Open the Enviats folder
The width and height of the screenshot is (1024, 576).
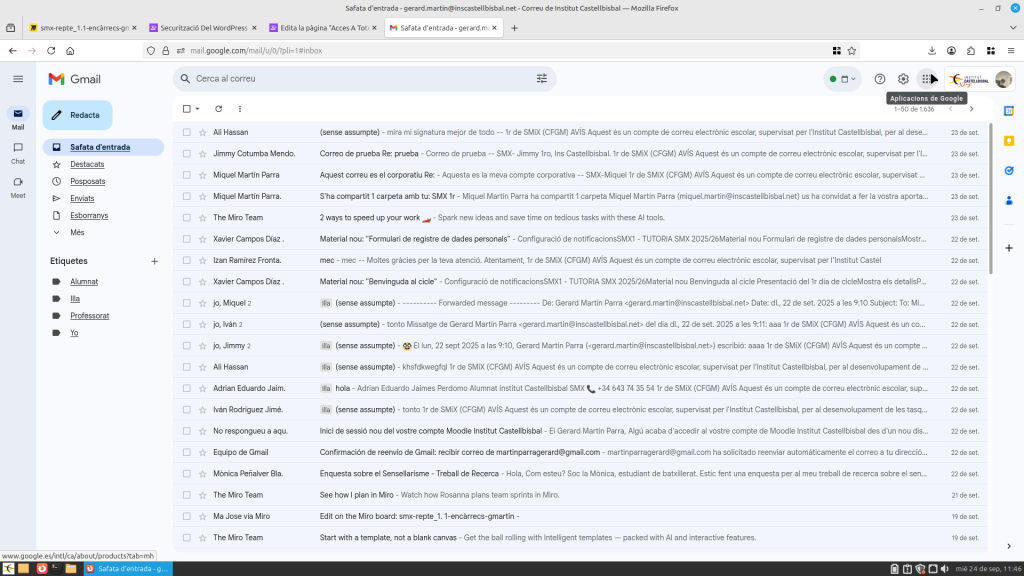82,198
